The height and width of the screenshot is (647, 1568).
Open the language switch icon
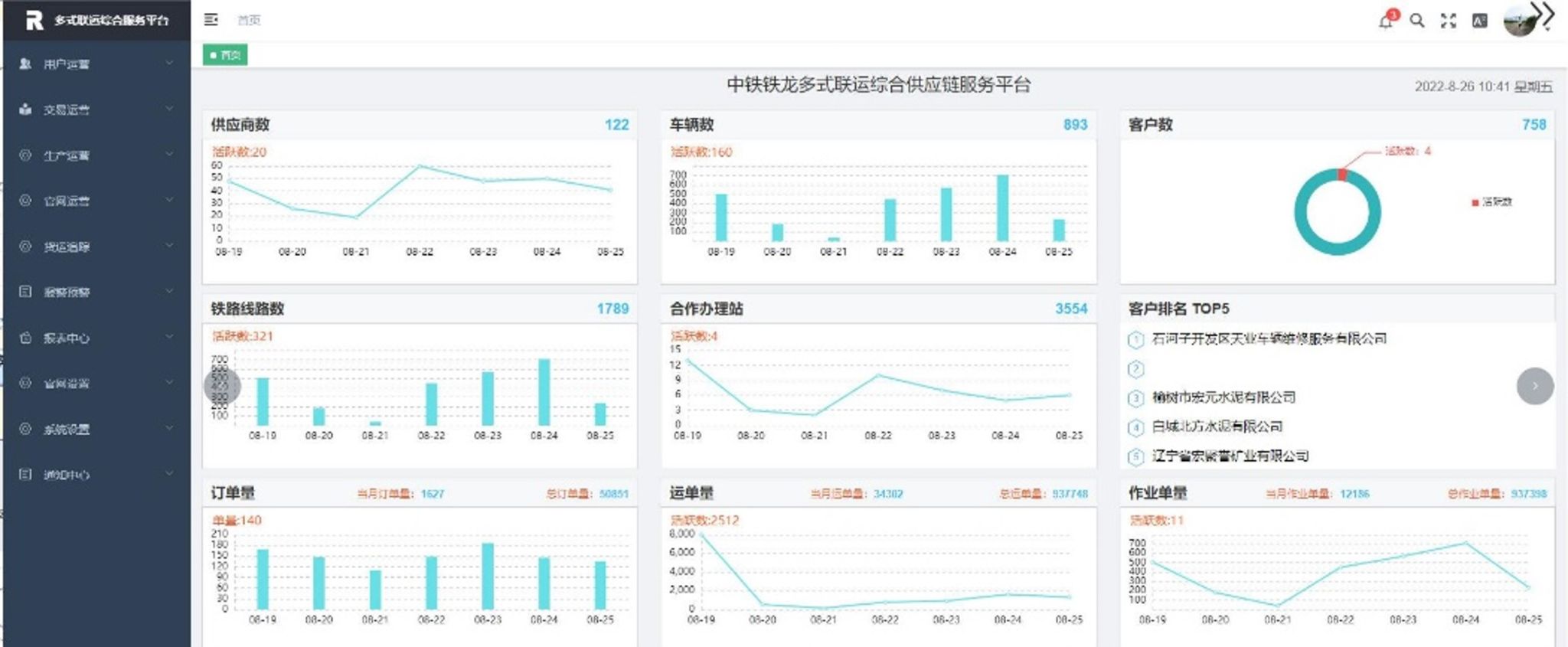[x=1480, y=21]
